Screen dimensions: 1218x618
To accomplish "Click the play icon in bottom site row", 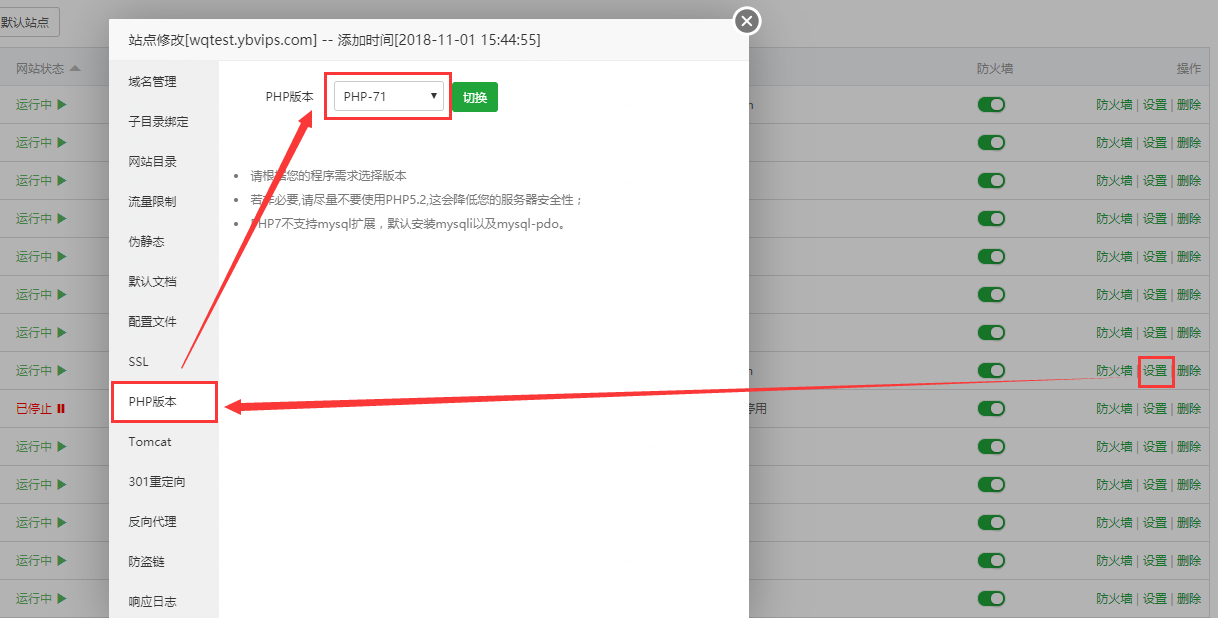I will tap(62, 599).
